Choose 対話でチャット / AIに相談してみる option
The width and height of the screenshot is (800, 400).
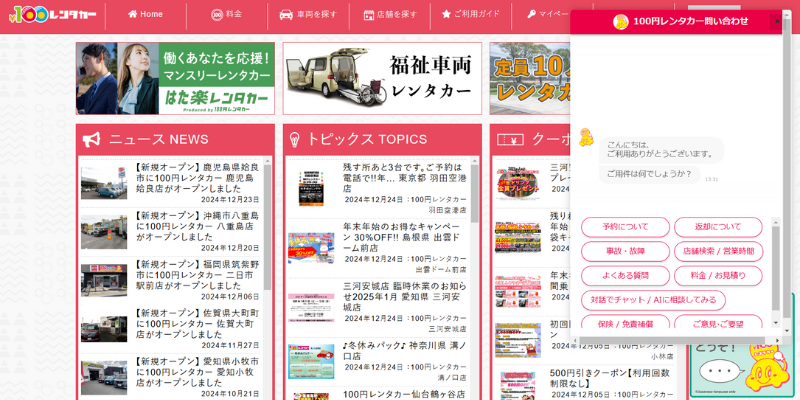pyautogui.click(x=653, y=300)
